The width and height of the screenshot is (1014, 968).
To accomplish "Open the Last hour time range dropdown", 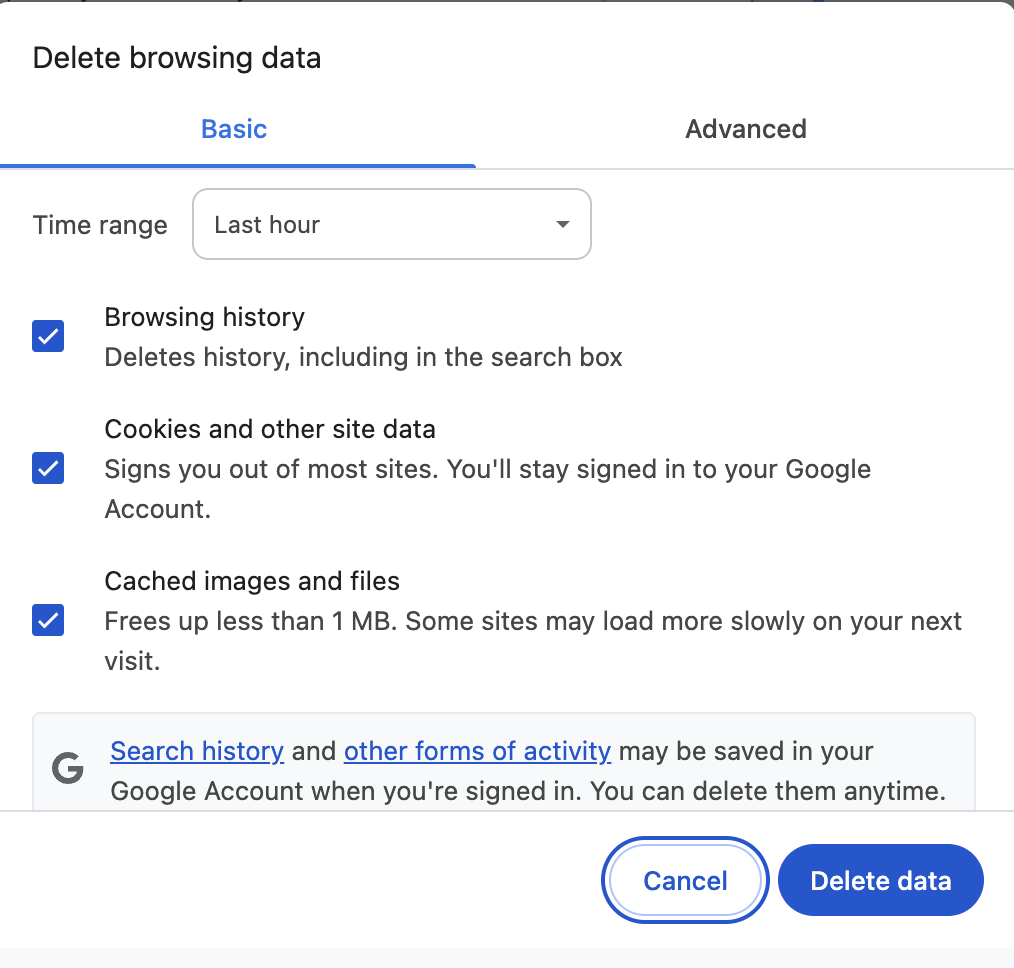I will (390, 224).
